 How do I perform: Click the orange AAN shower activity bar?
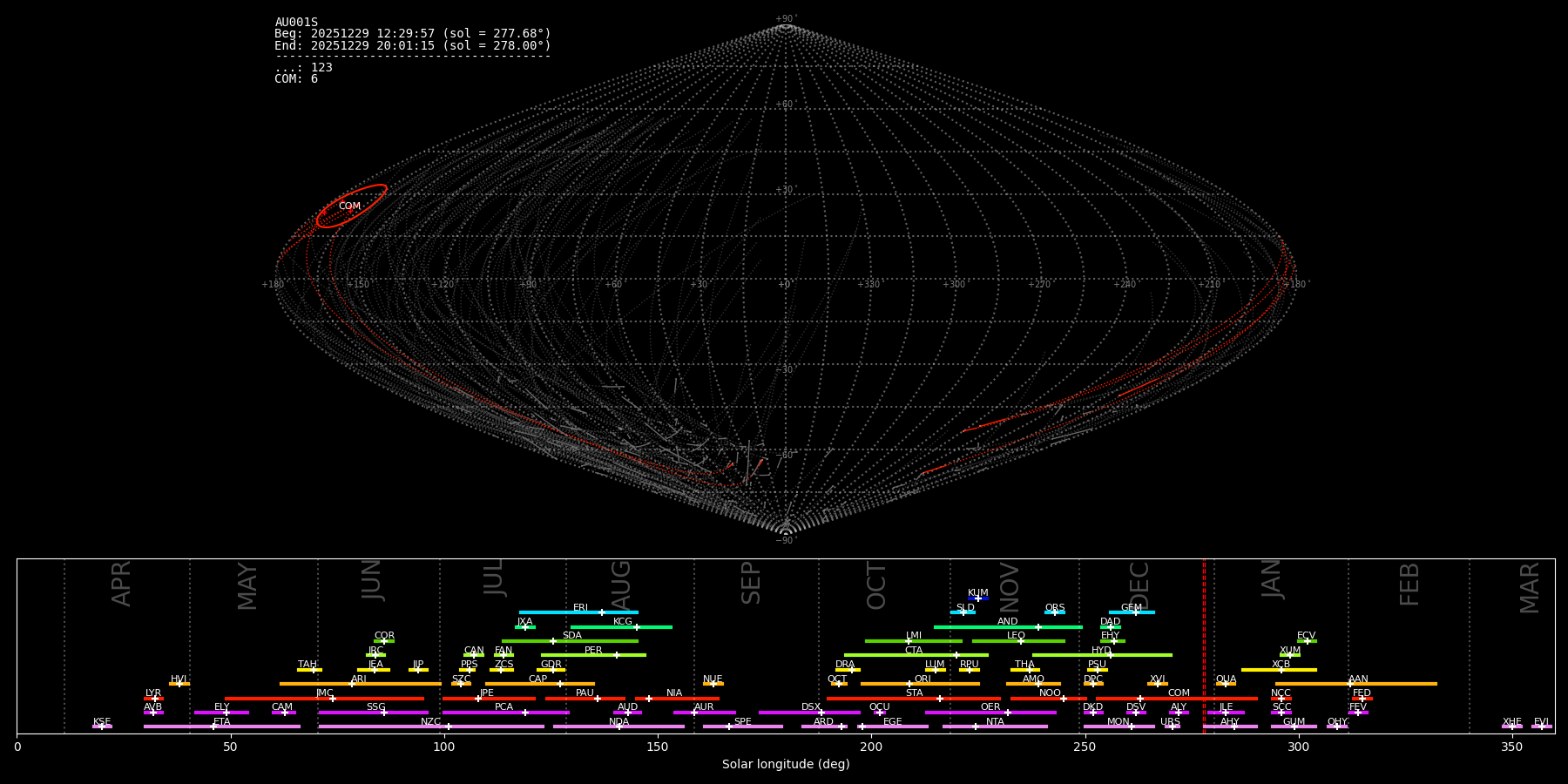click(x=1356, y=684)
